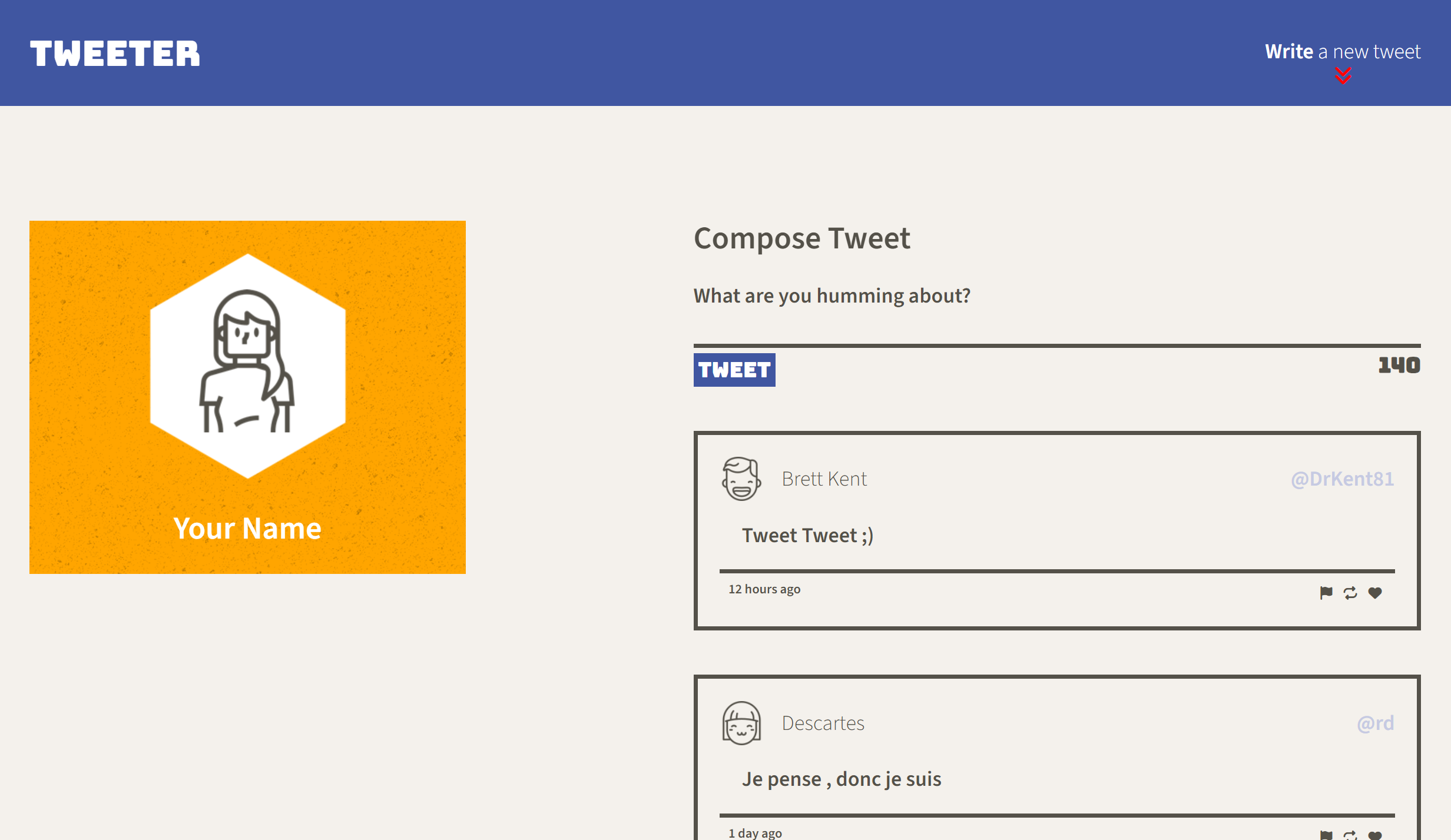The width and height of the screenshot is (1451, 840).
Task: Click the Your Name profile label
Action: tap(247, 528)
